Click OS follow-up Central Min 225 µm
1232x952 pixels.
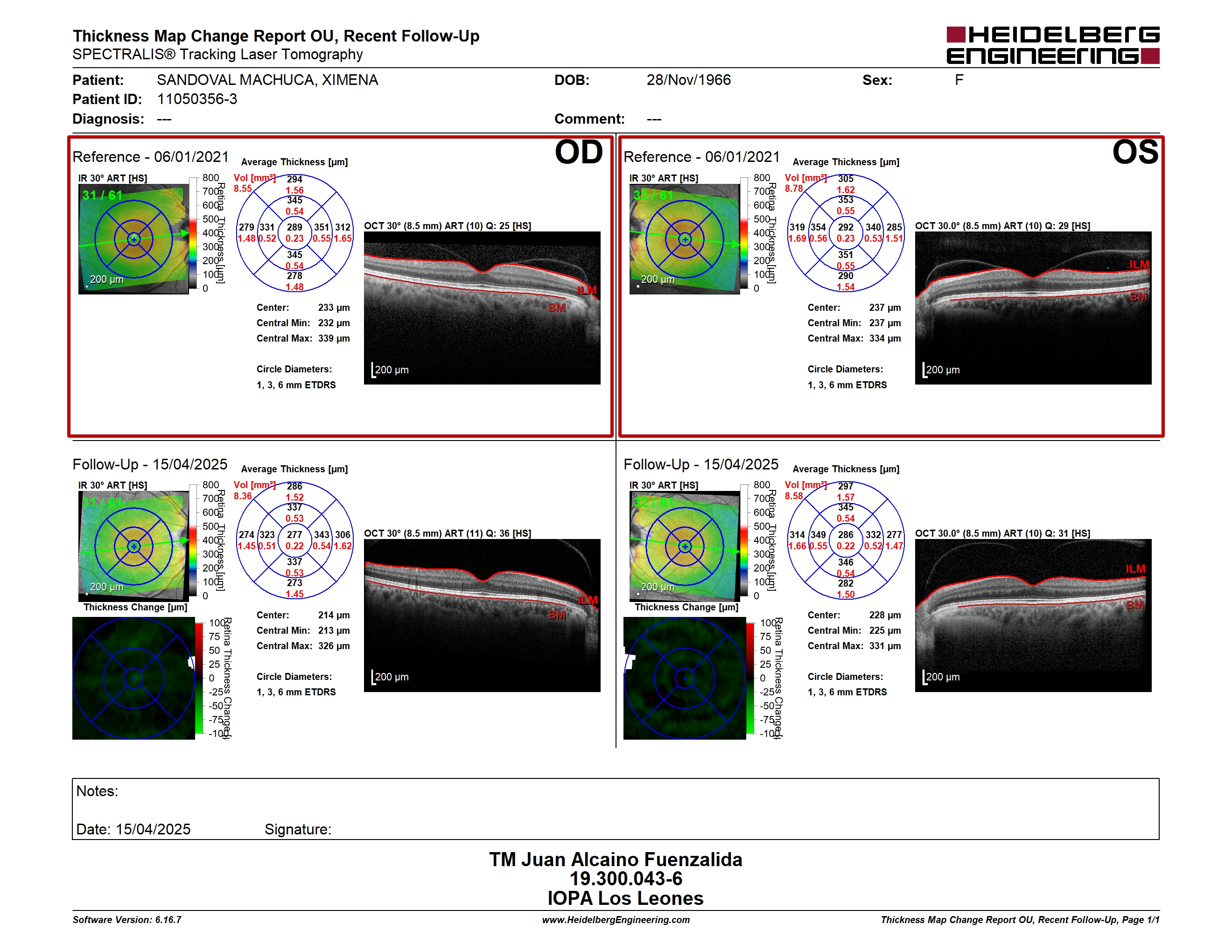(x=885, y=630)
